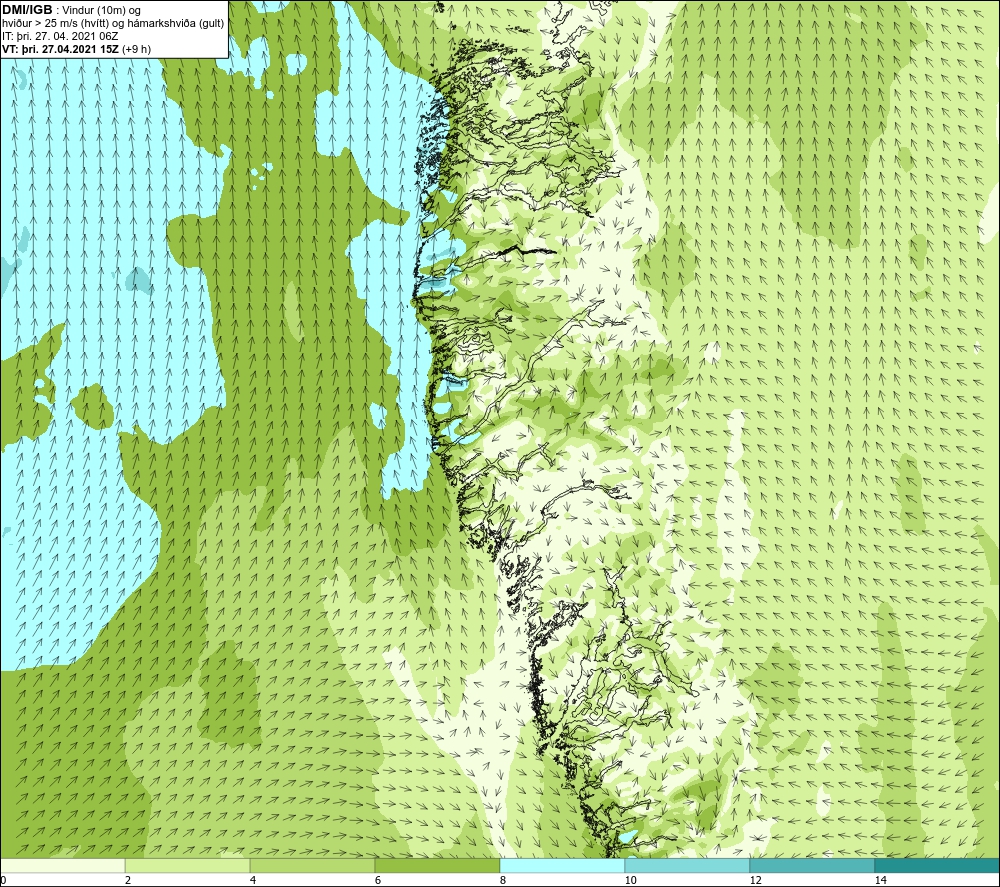Screen dimensions: 1000x887
Task: Click the legend scale label '4'
Action: (x=253, y=880)
